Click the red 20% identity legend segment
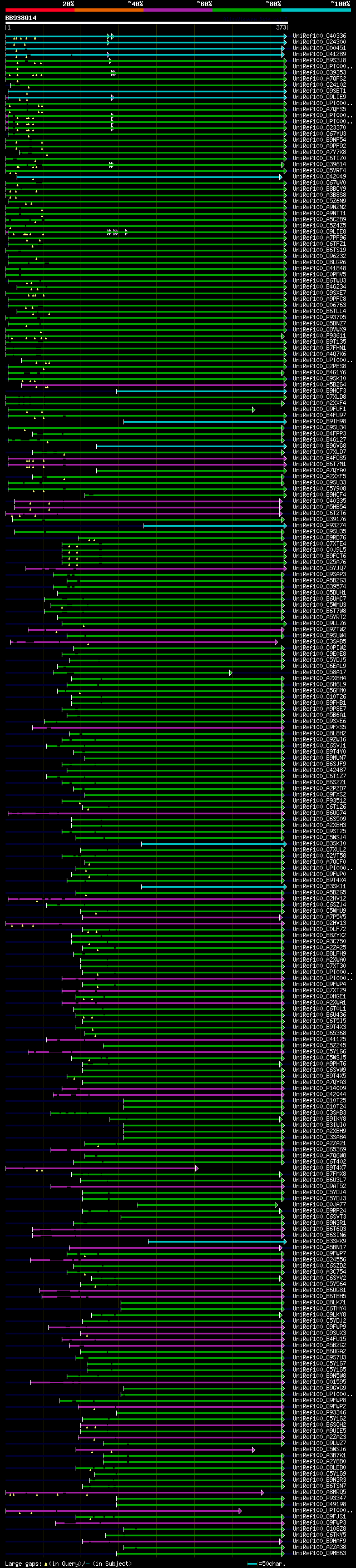The height and width of the screenshot is (1568, 356). (x=39, y=10)
